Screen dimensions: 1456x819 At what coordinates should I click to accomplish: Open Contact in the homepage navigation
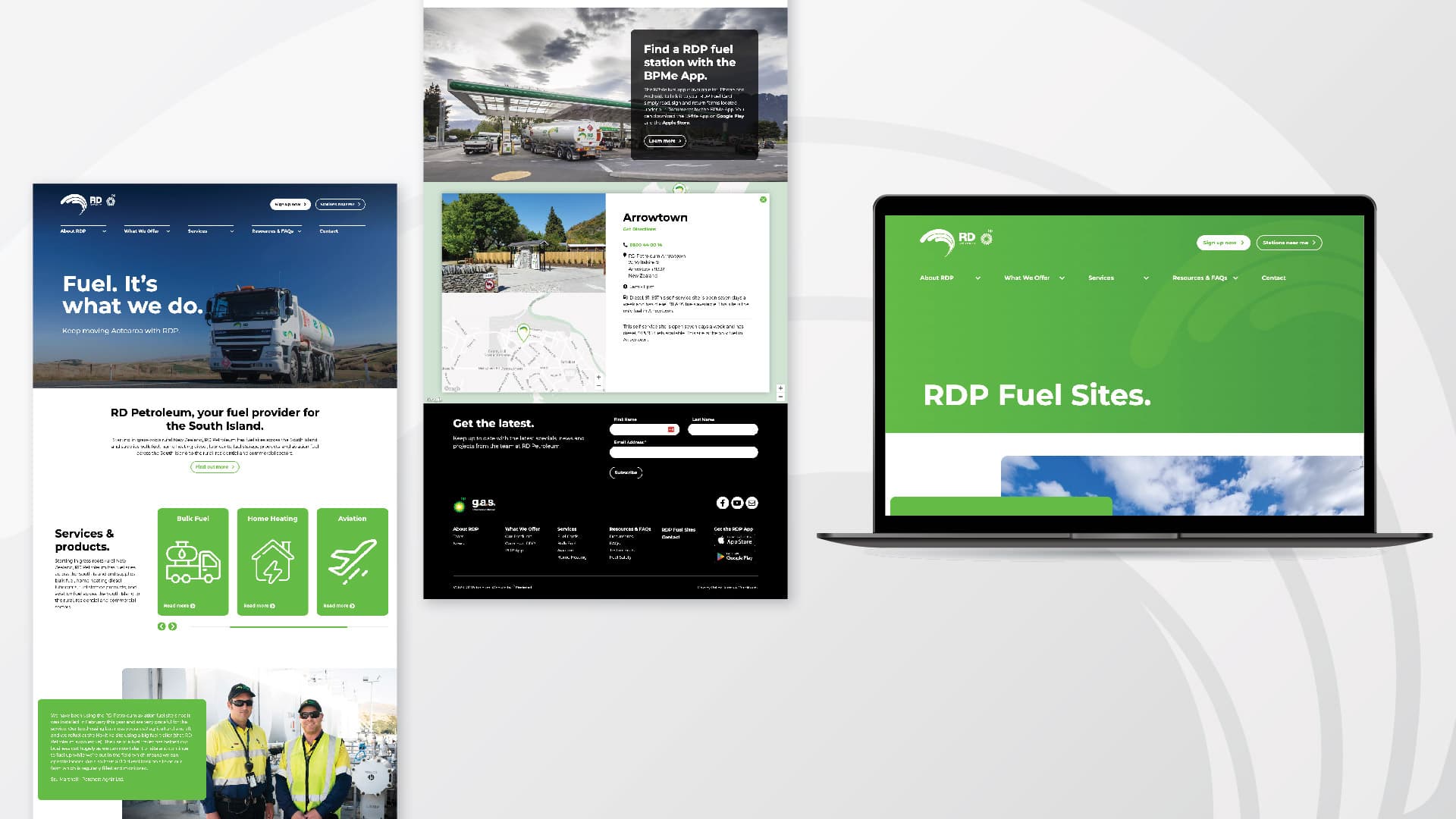[x=329, y=231]
